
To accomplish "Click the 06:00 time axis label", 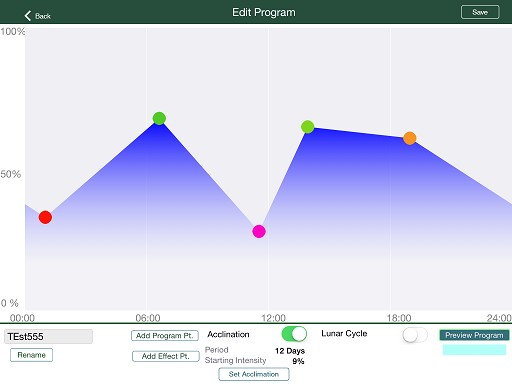I will click(148, 318).
